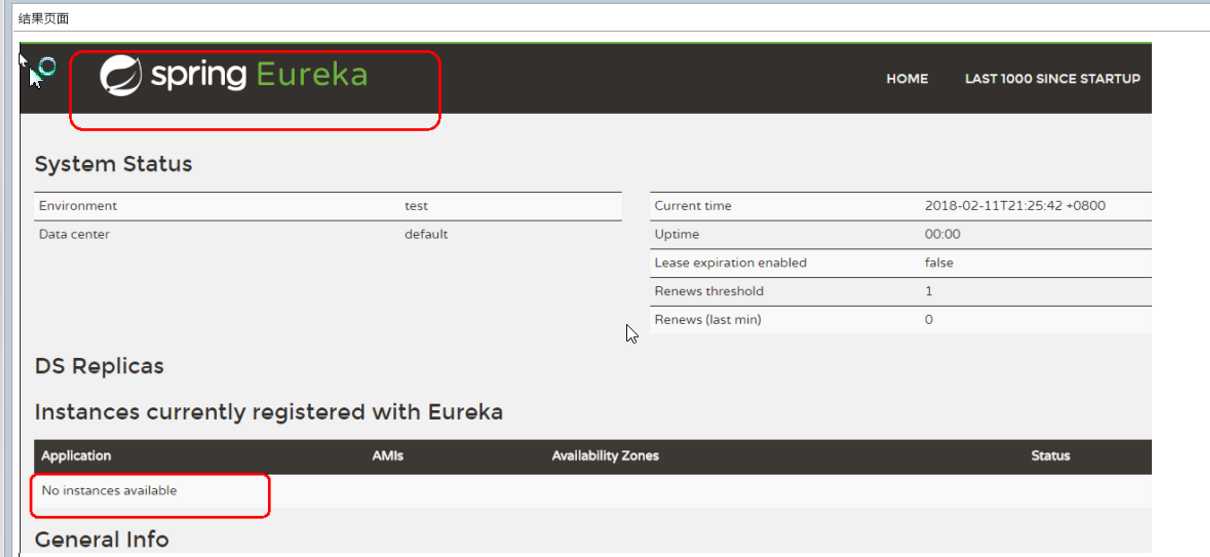
Task: Click the Application column header
Action: coord(76,456)
